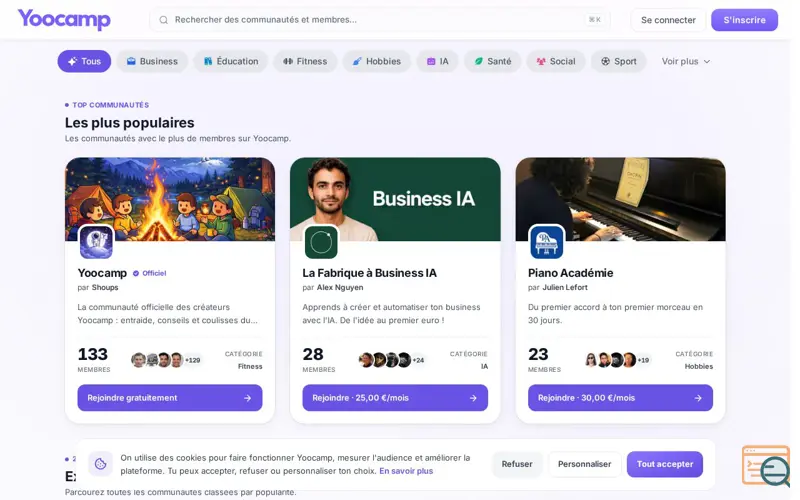This screenshot has width=800, height=500.
Task: Click the 'Les plus populaires' heading
Action: tap(130, 123)
